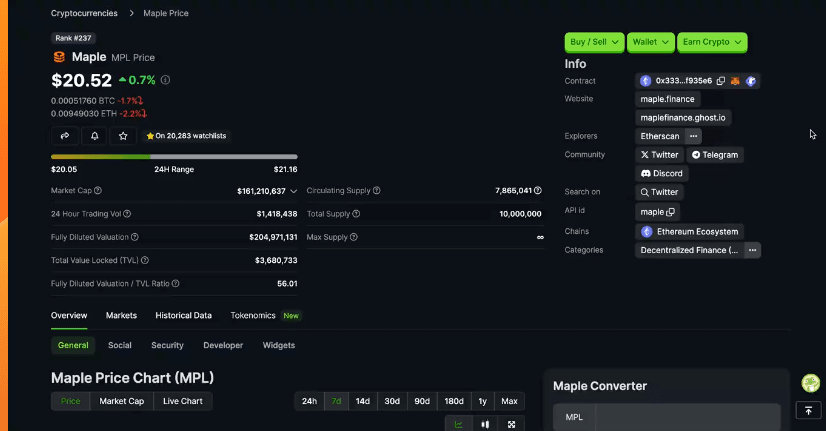This screenshot has height=431, width=826.
Task: Set chart range to 7d
Action: (x=336, y=401)
